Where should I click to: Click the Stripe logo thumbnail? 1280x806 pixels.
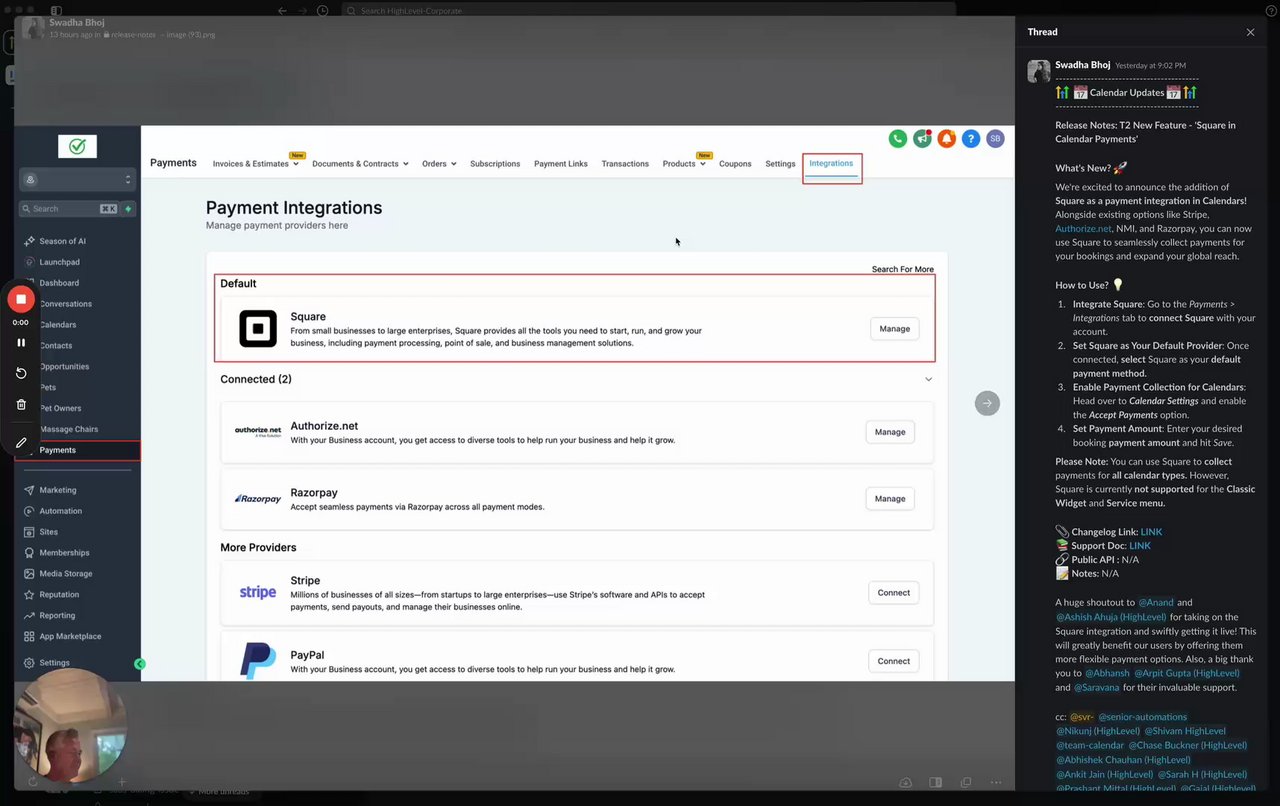click(258, 593)
